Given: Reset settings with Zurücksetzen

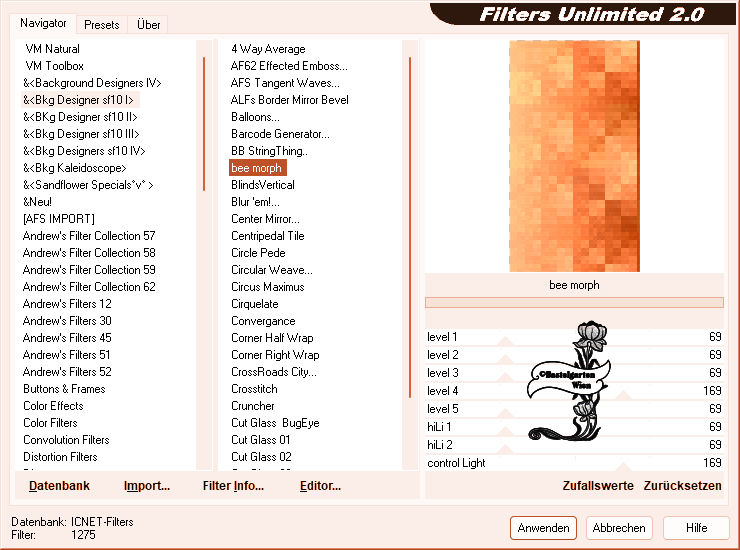Looking at the screenshot, I should (x=682, y=486).
